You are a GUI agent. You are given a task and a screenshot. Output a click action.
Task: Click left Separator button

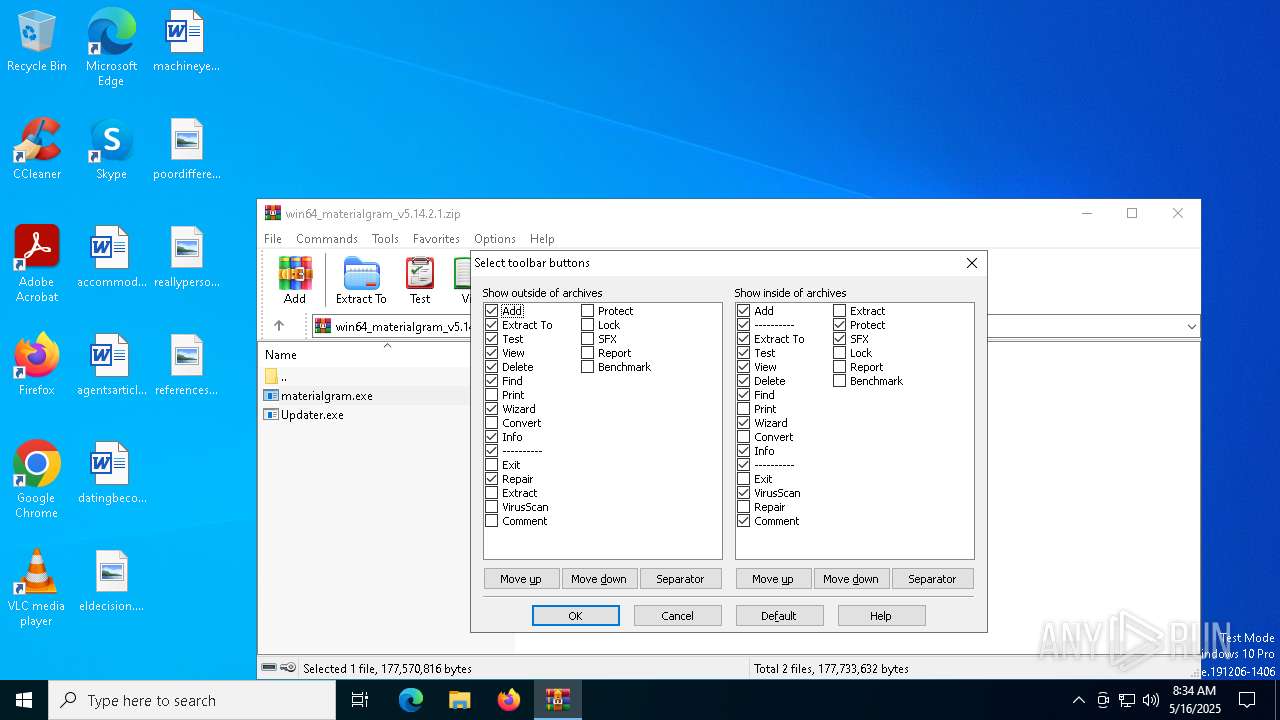click(680, 579)
